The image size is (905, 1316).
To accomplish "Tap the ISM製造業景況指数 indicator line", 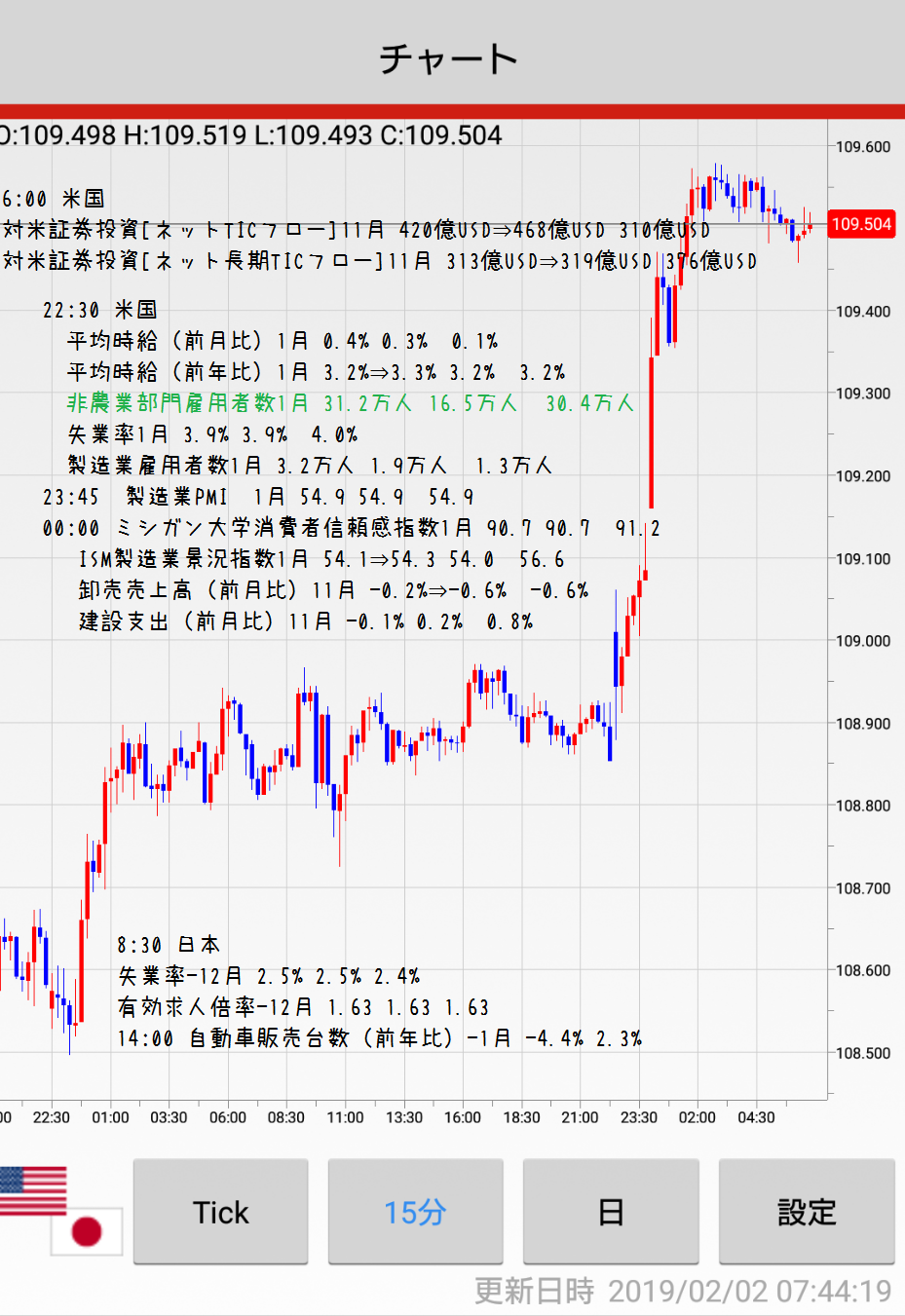I will tap(321, 559).
